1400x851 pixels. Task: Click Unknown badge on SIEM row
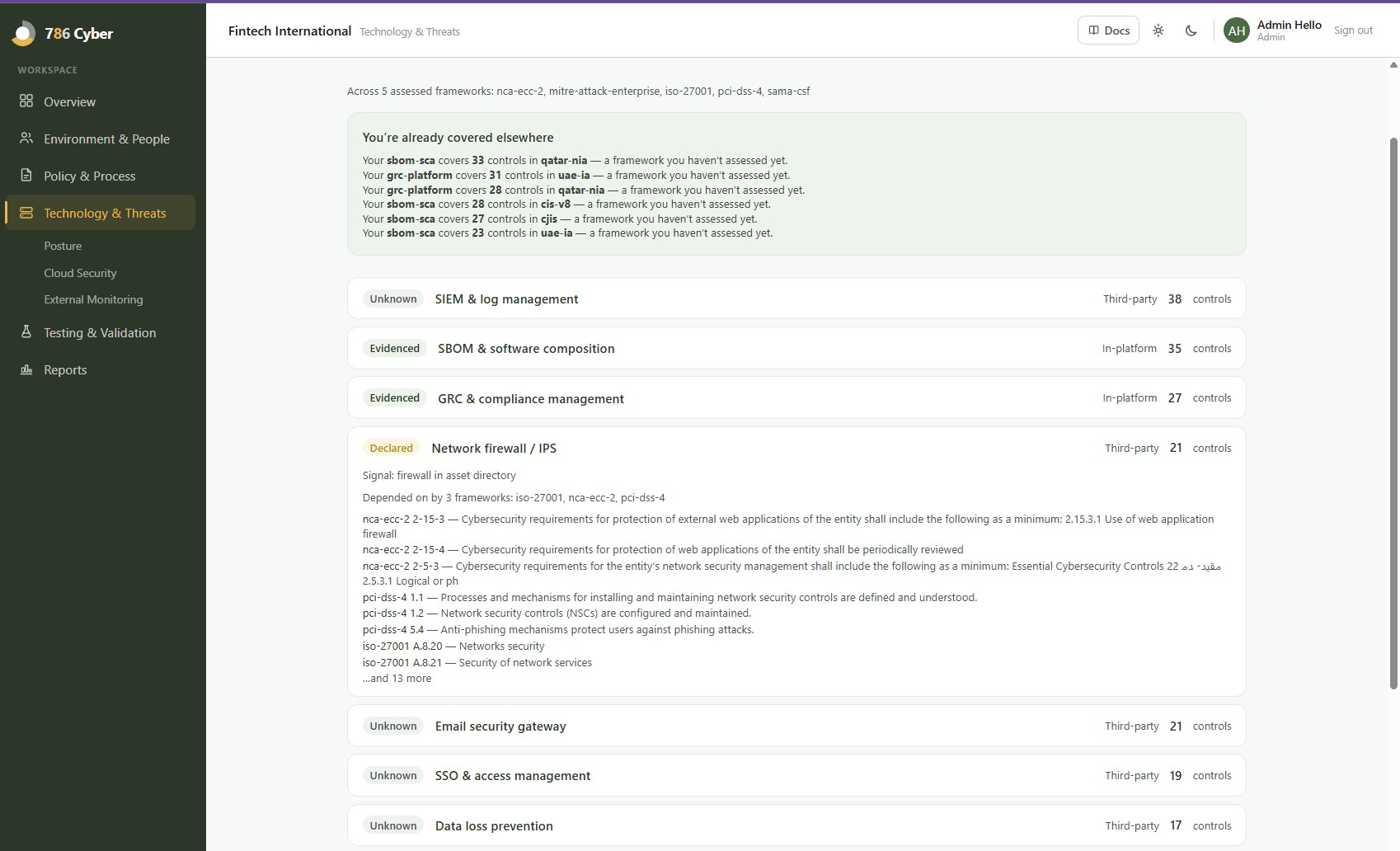coord(393,299)
